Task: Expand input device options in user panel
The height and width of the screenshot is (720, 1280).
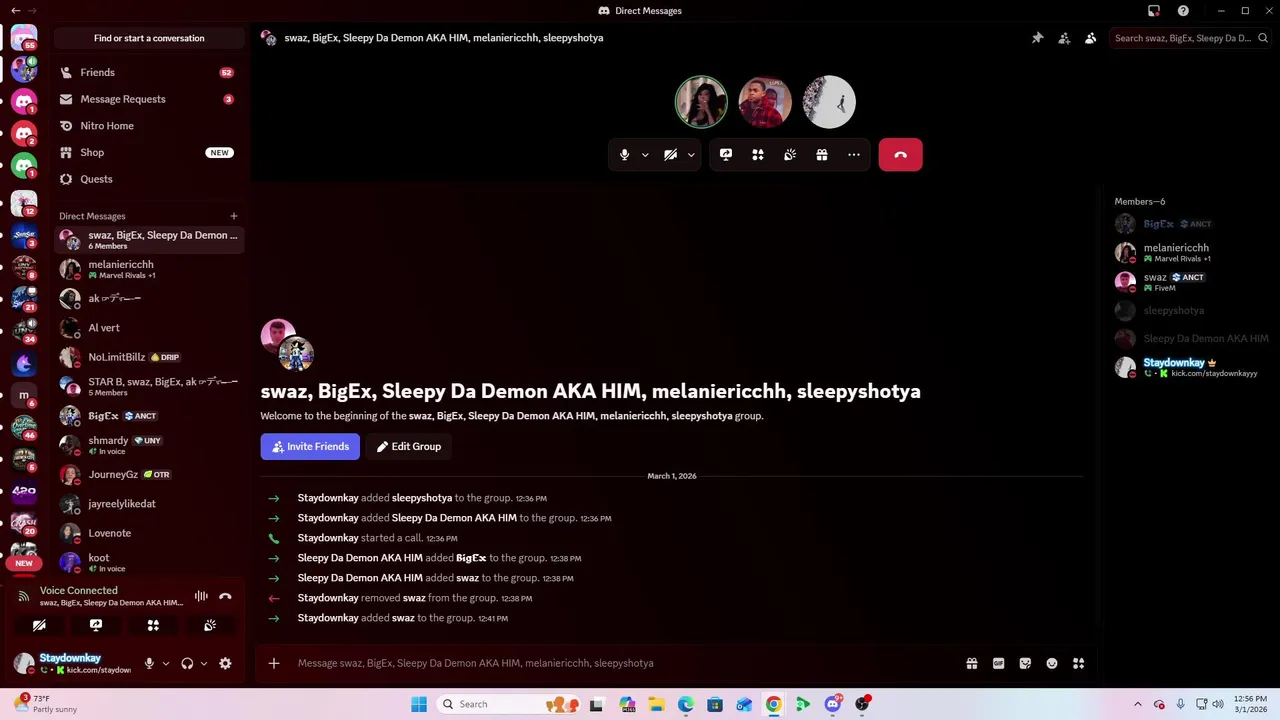Action: [165, 663]
